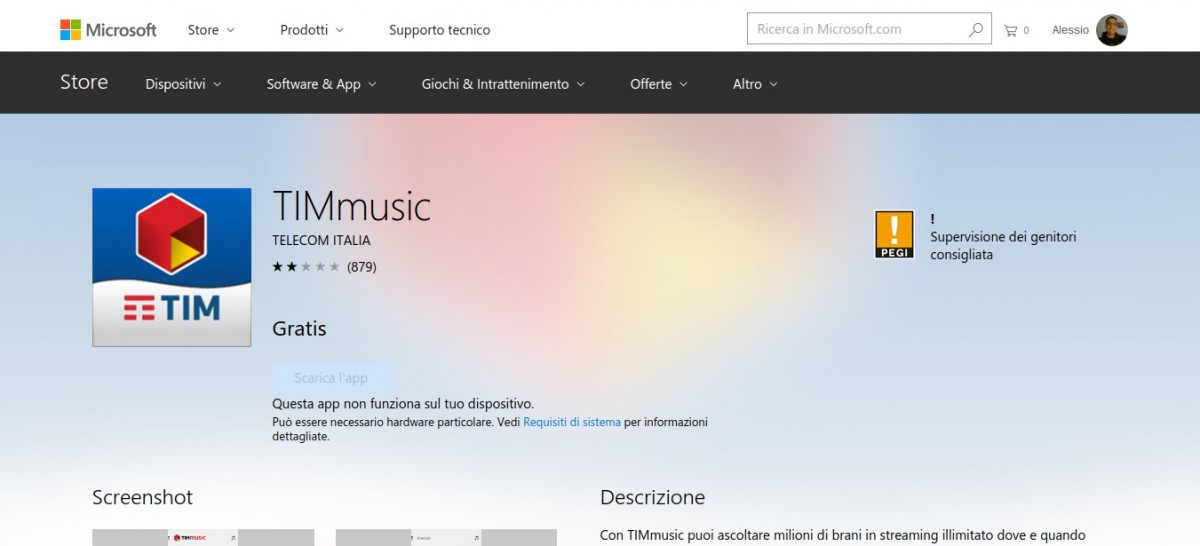Click the TELECOM ITALIA publisher name
The width and height of the screenshot is (1200, 546).
tap(321, 240)
